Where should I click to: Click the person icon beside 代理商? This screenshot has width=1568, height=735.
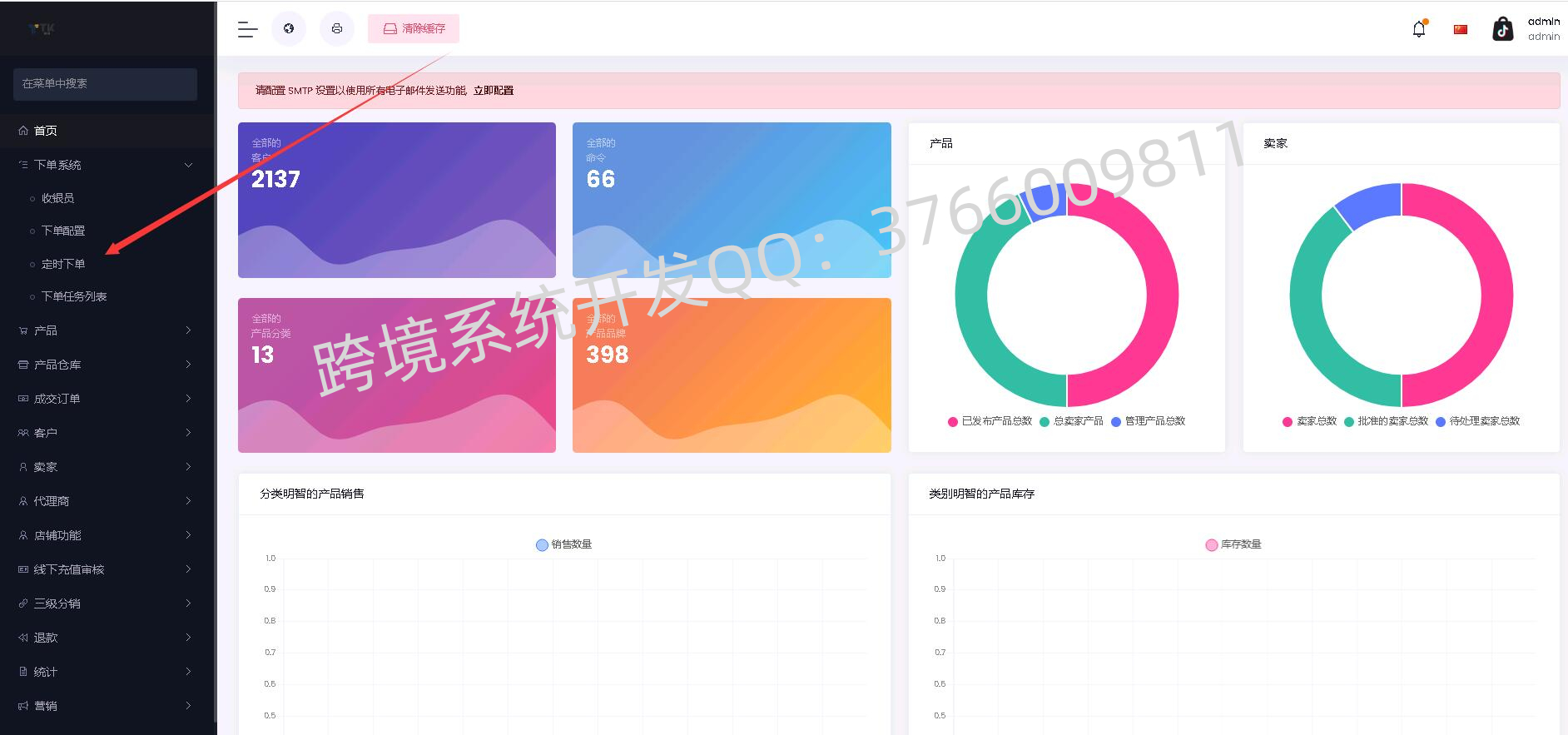click(23, 501)
